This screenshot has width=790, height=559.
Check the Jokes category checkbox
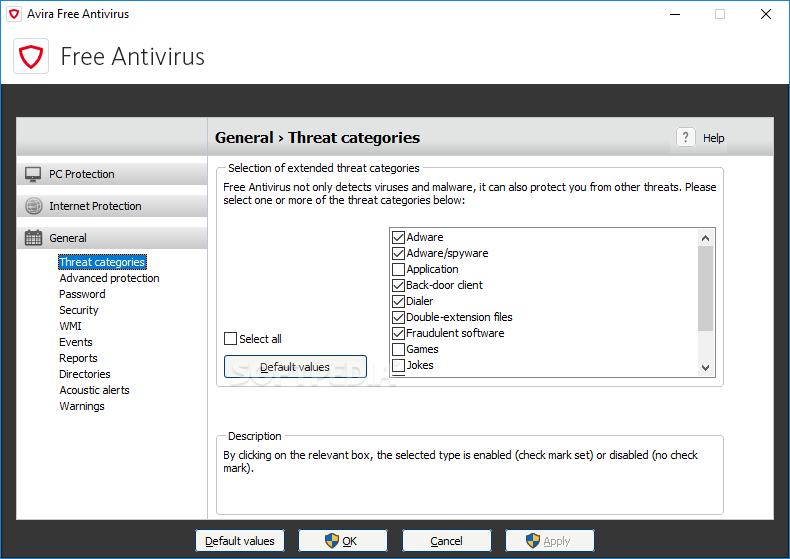tap(399, 365)
